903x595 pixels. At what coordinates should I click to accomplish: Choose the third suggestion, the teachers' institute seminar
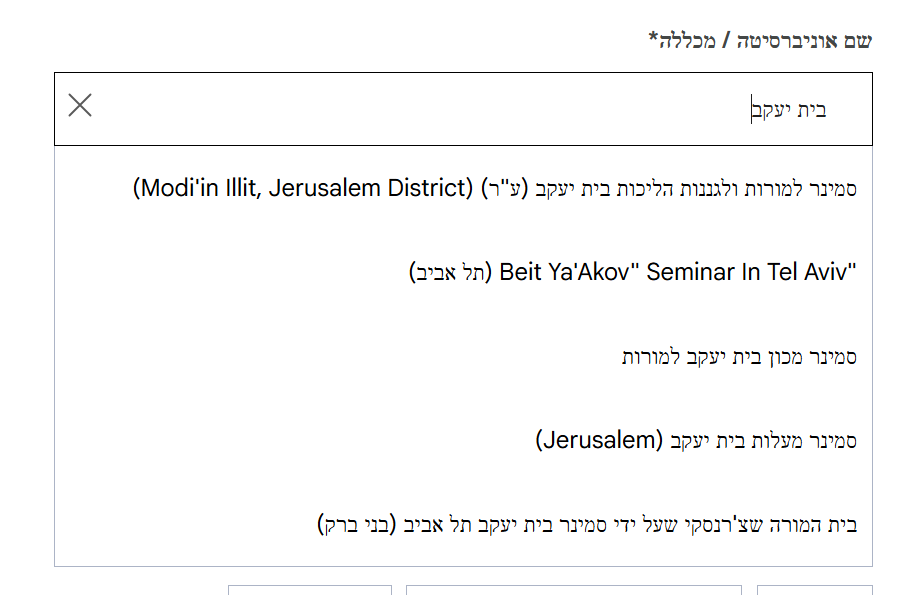click(x=739, y=356)
